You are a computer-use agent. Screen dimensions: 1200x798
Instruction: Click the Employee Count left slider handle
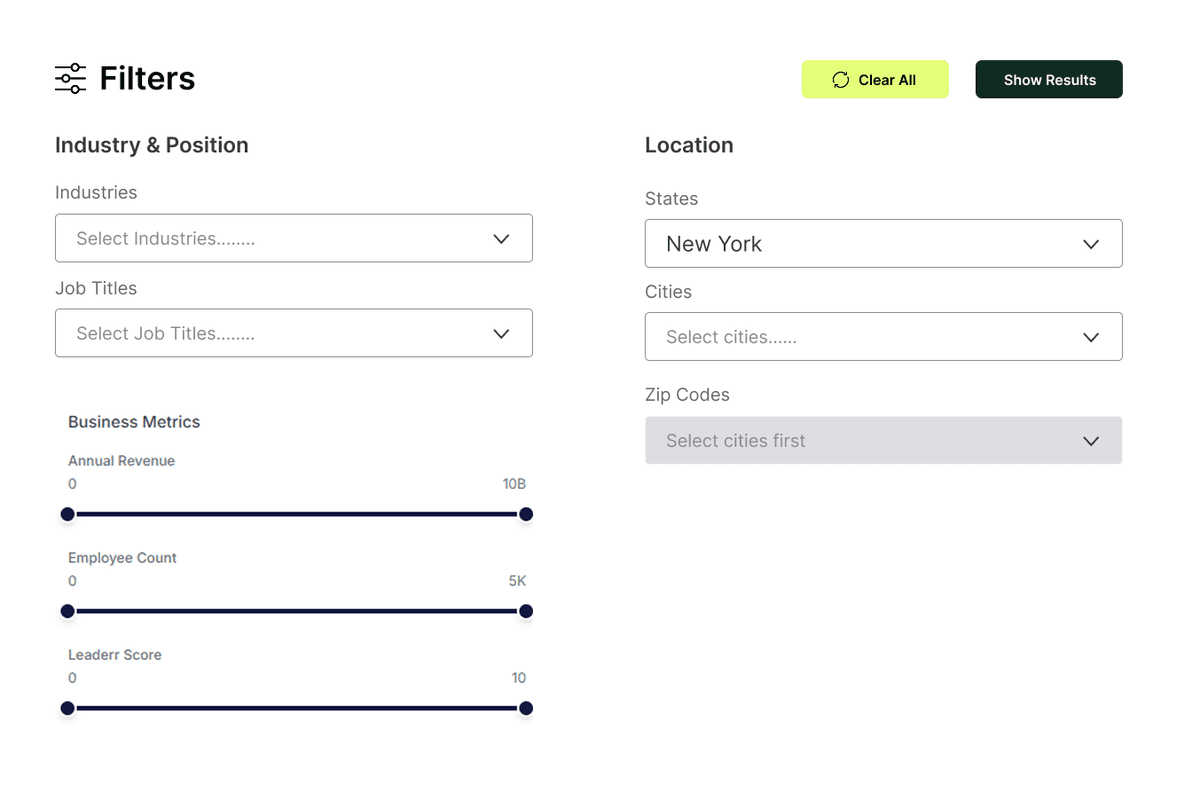(x=68, y=611)
